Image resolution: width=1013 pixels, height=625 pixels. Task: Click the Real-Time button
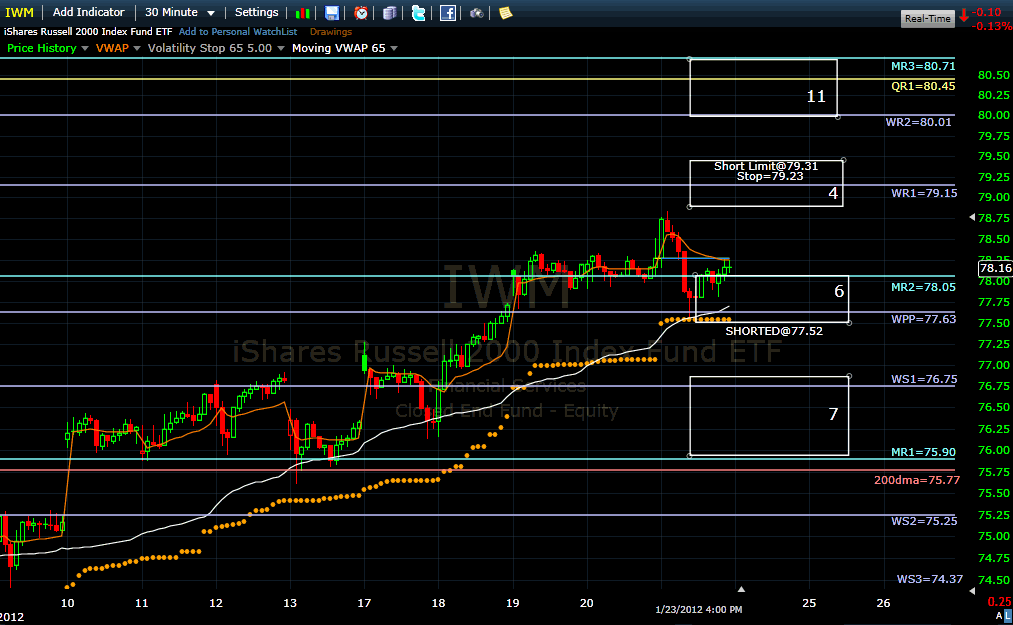coord(928,19)
